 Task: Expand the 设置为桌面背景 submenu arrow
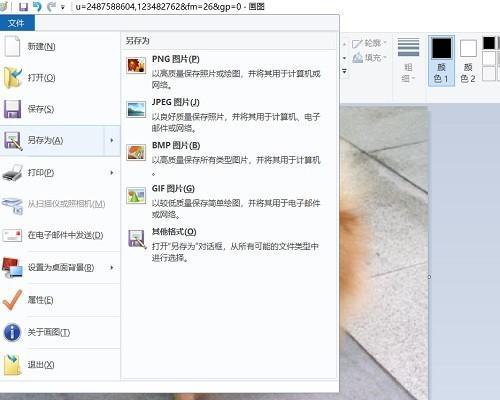(x=112, y=268)
